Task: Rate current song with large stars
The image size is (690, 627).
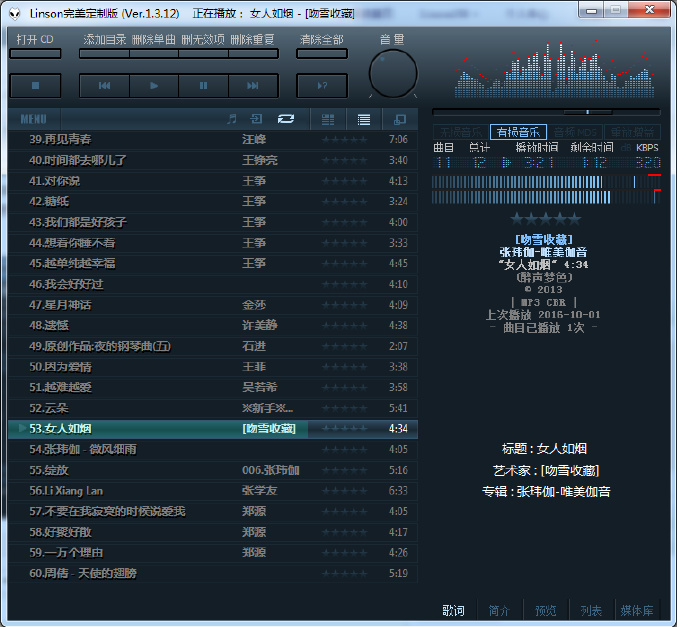Action: tap(546, 218)
